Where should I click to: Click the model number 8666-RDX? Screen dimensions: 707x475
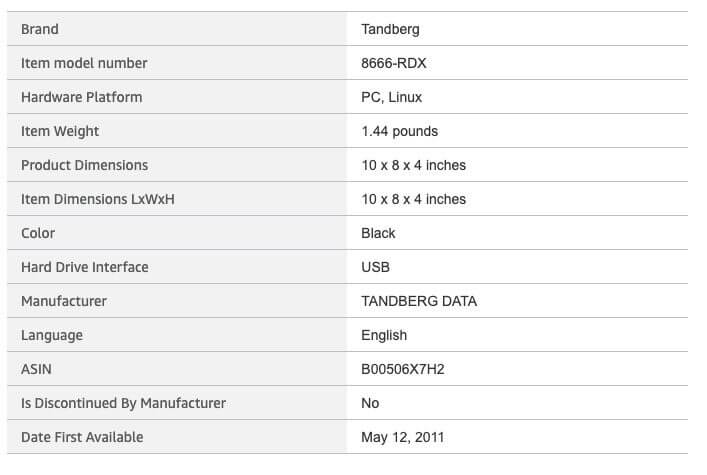(394, 63)
